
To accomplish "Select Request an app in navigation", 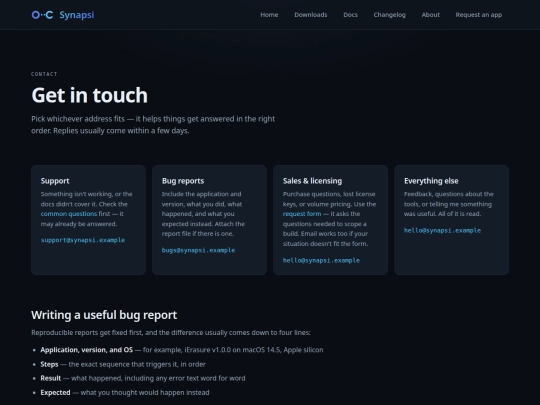I will pos(479,15).
